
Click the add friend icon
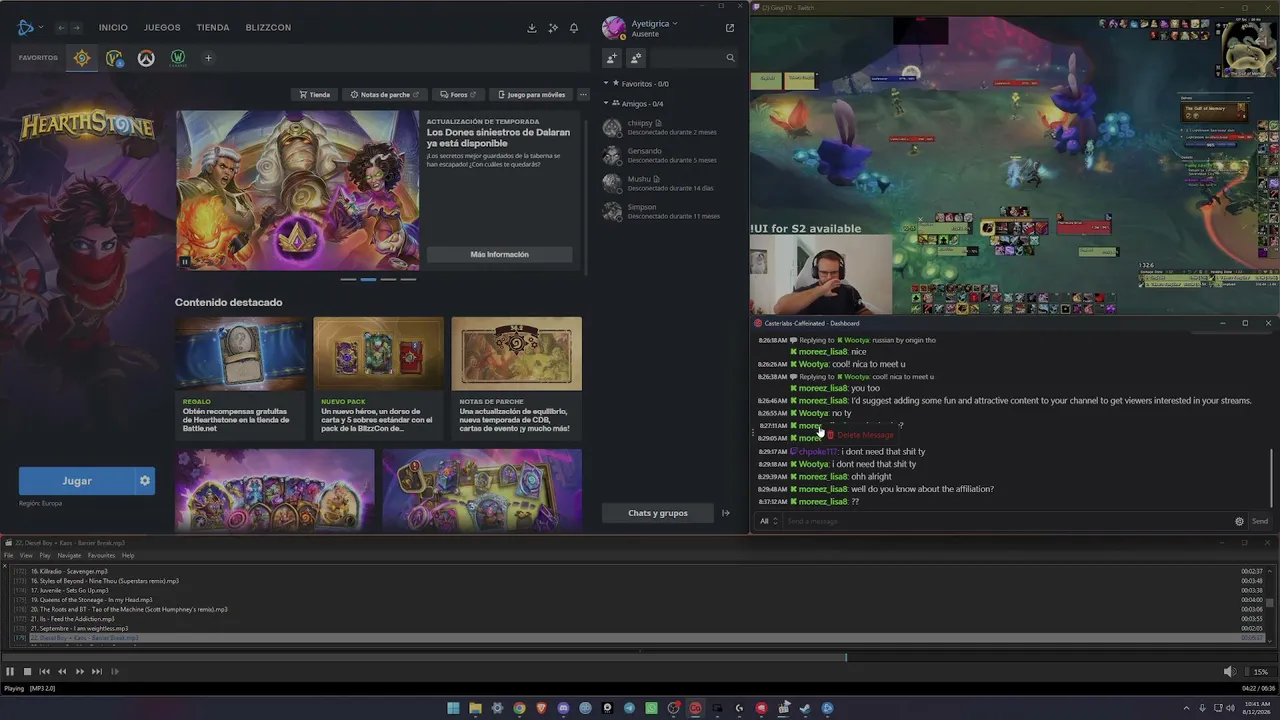click(x=612, y=58)
